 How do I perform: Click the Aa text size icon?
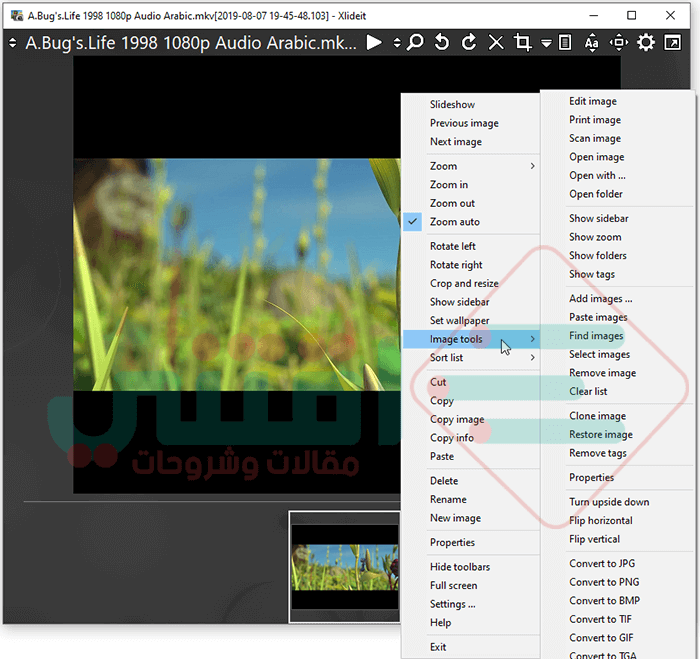592,43
